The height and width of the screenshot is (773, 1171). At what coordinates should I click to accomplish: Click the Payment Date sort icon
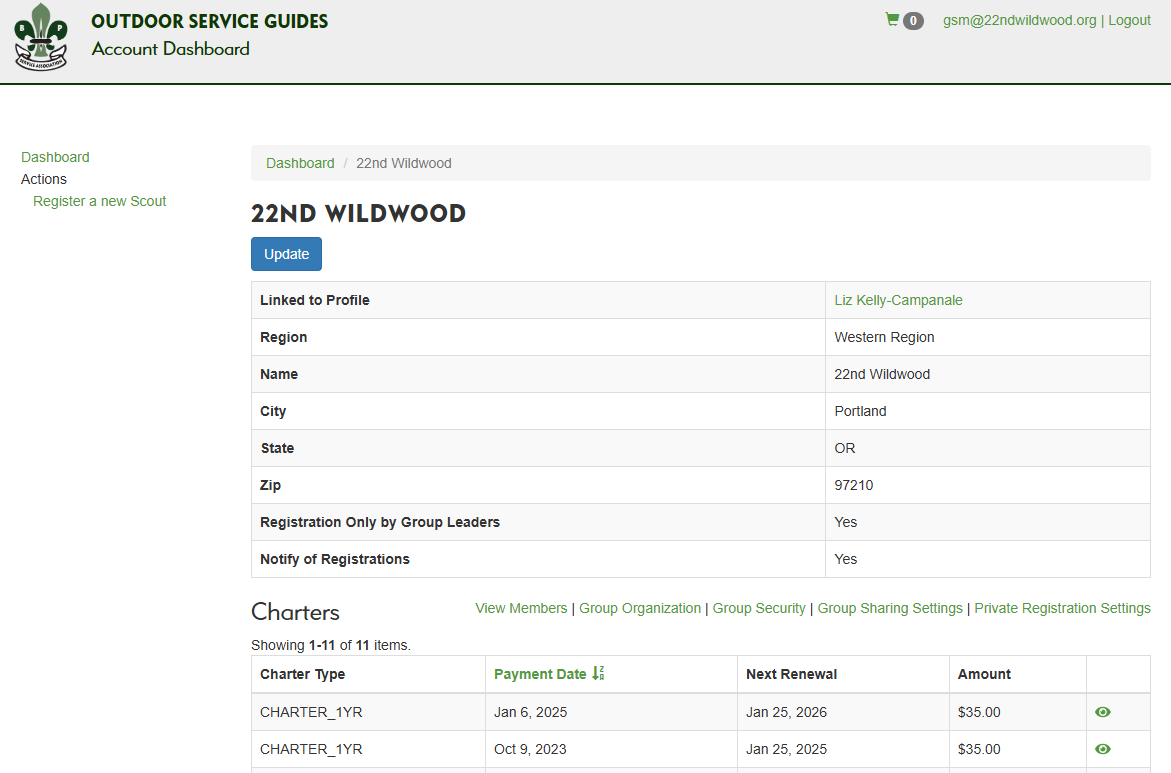(598, 674)
